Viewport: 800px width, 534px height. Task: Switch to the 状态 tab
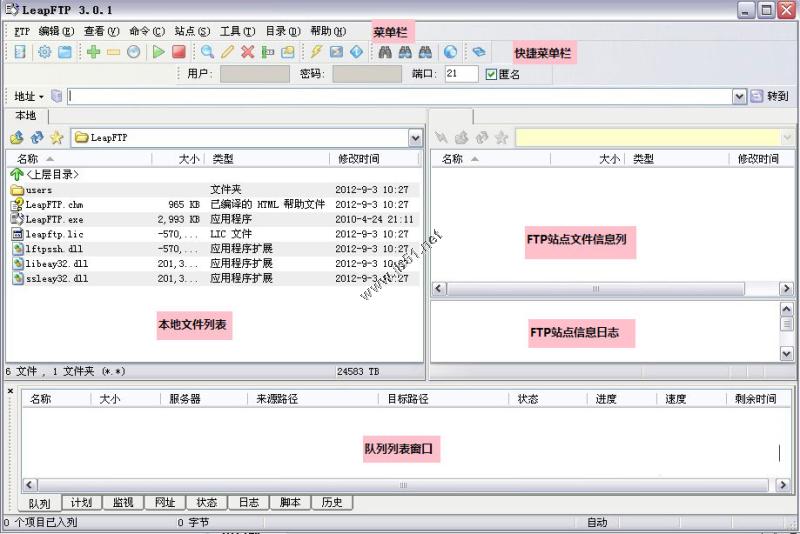tap(207, 502)
